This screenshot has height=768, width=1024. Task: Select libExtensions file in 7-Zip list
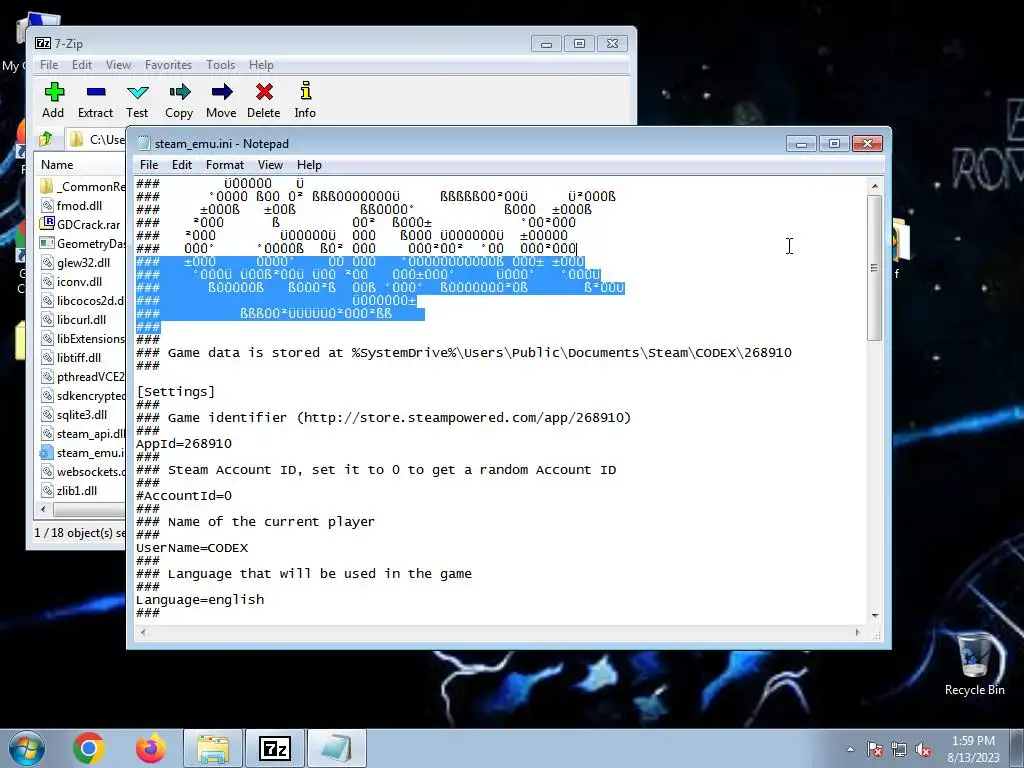(82, 338)
